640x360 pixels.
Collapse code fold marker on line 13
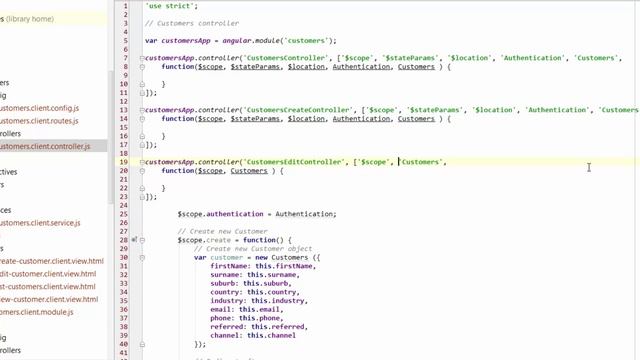(x=142, y=110)
